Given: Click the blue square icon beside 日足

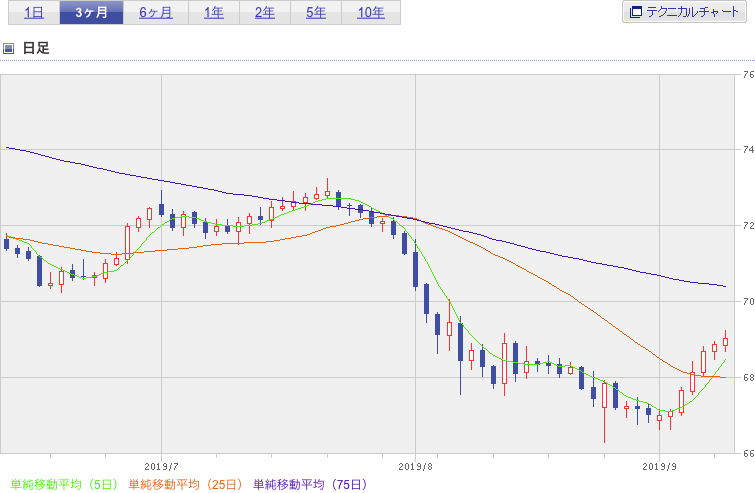Looking at the screenshot, I should [9, 48].
